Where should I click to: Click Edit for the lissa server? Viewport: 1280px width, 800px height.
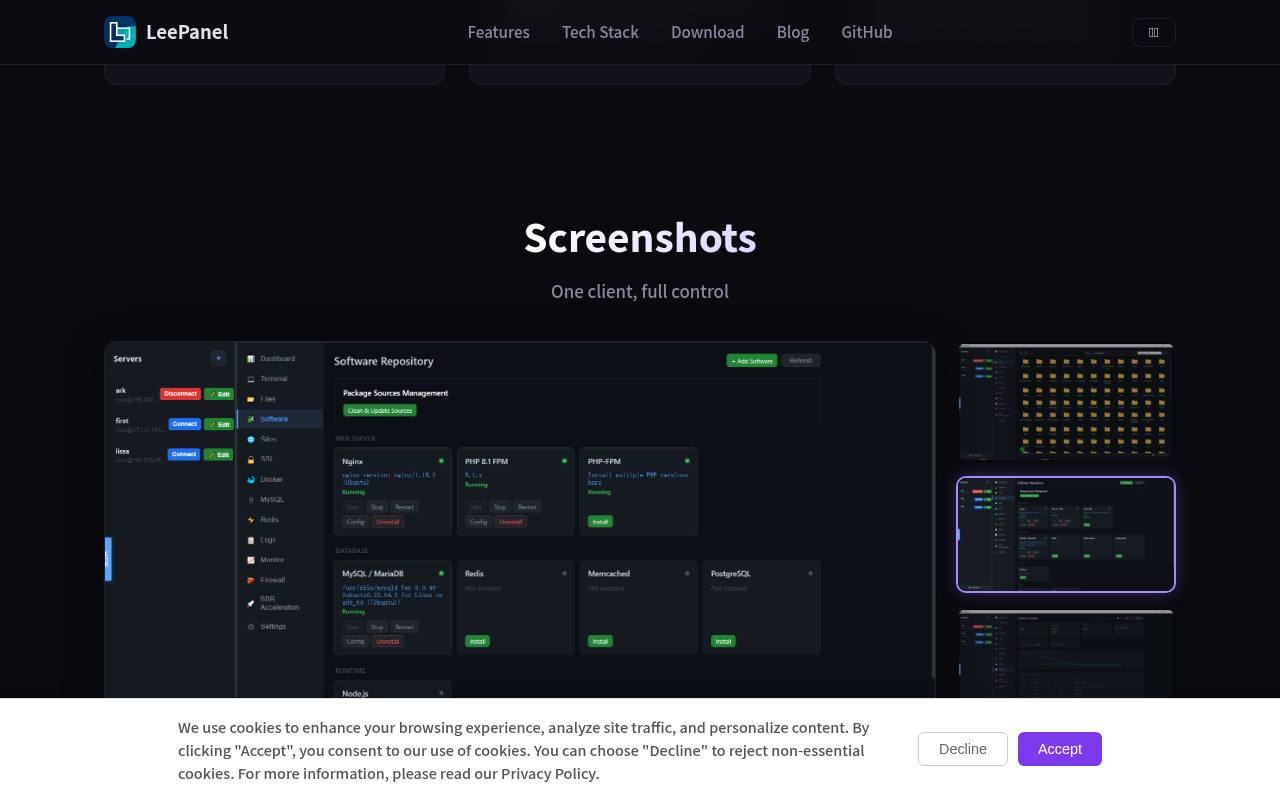tap(219, 454)
